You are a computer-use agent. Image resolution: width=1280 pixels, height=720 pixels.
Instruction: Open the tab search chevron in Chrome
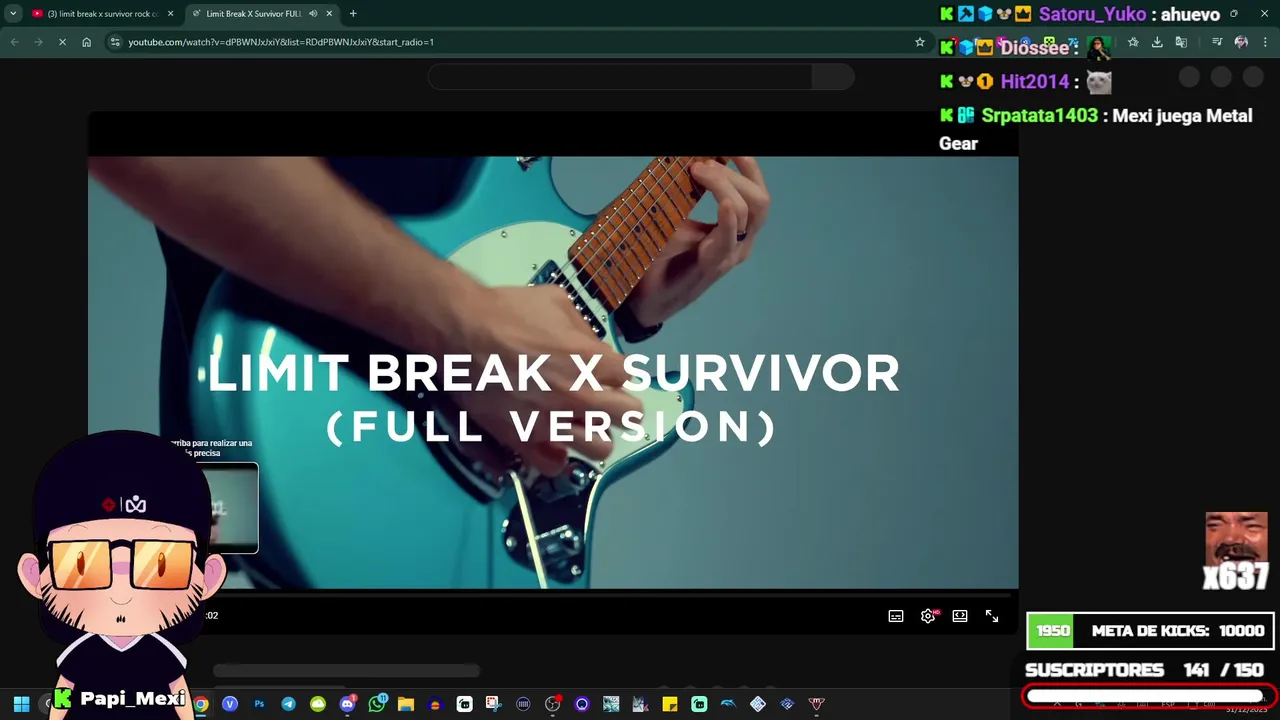click(x=13, y=14)
